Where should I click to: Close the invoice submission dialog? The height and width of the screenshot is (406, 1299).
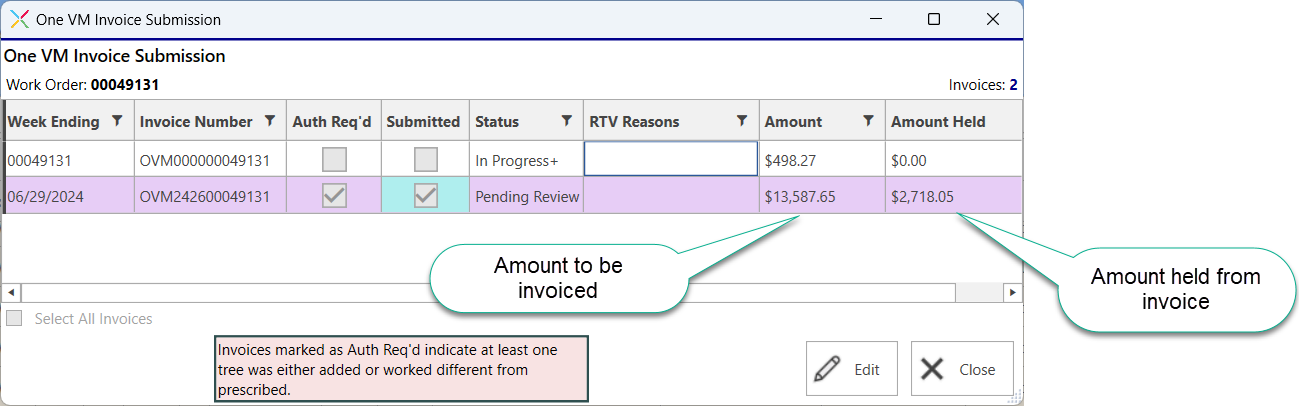click(x=962, y=369)
